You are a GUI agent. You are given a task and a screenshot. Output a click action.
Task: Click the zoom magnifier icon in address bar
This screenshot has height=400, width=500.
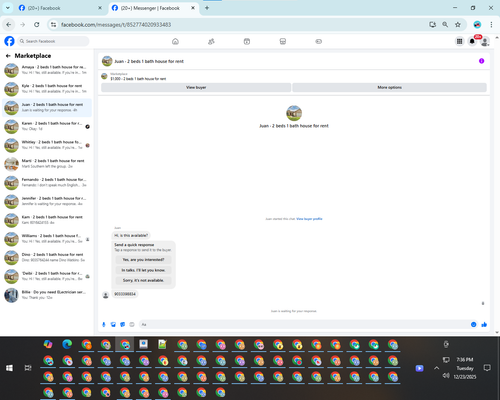445,25
